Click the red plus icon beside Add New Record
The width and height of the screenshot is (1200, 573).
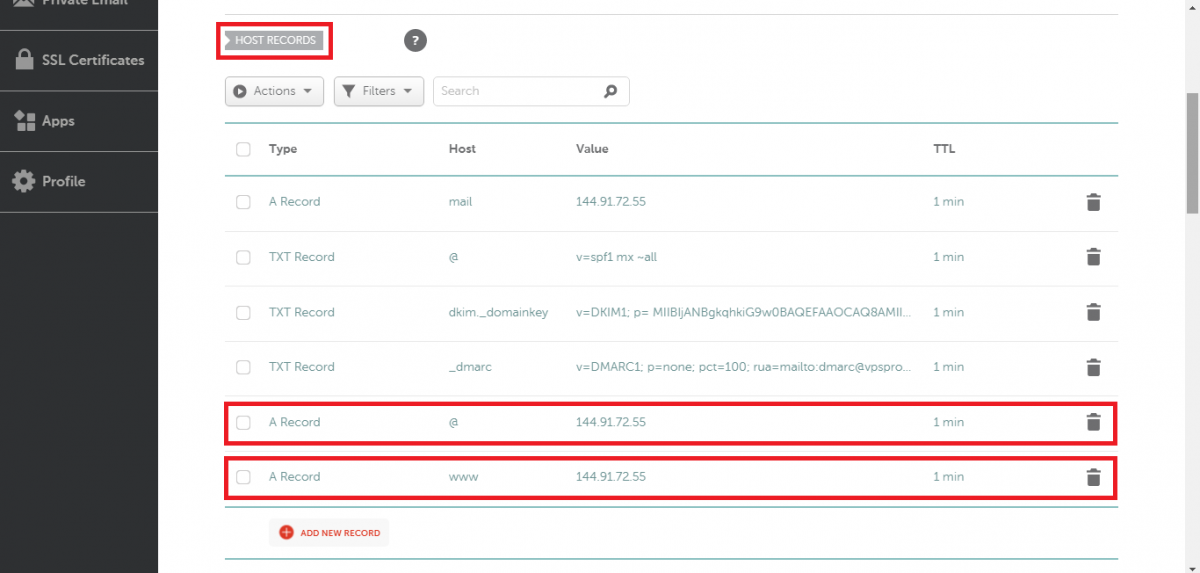pos(286,533)
